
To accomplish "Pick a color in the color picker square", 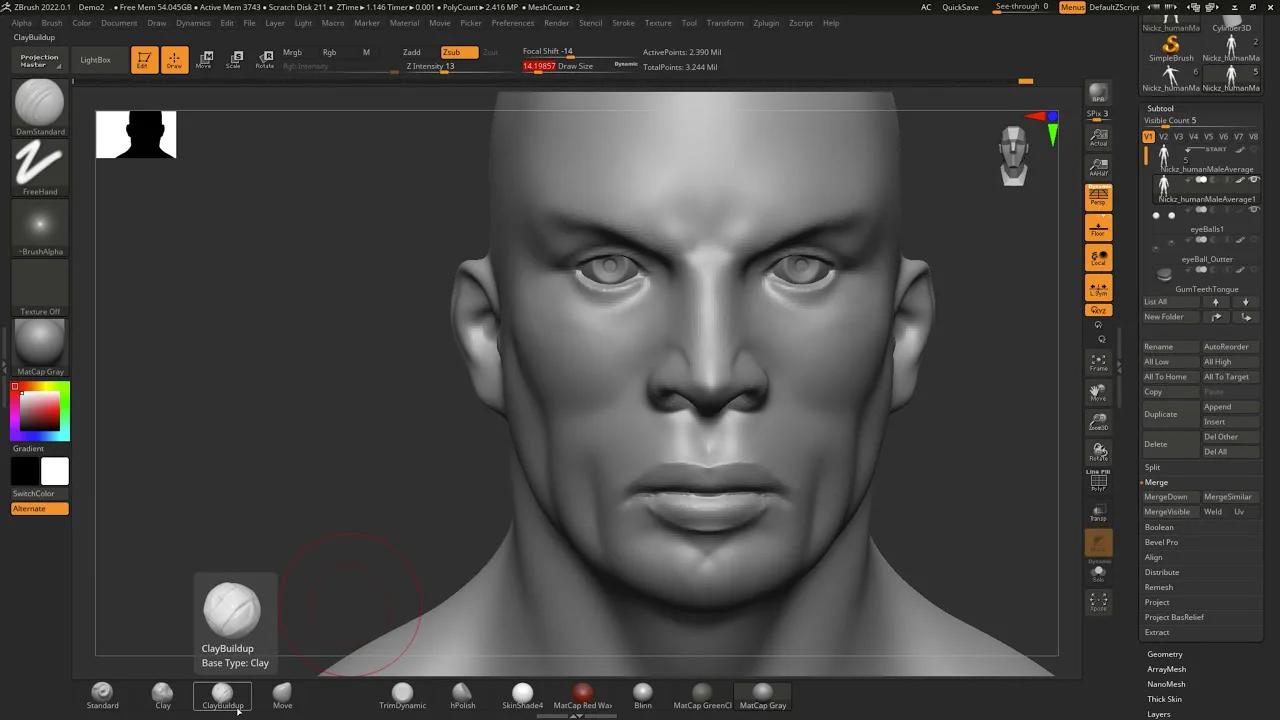I will (40, 411).
